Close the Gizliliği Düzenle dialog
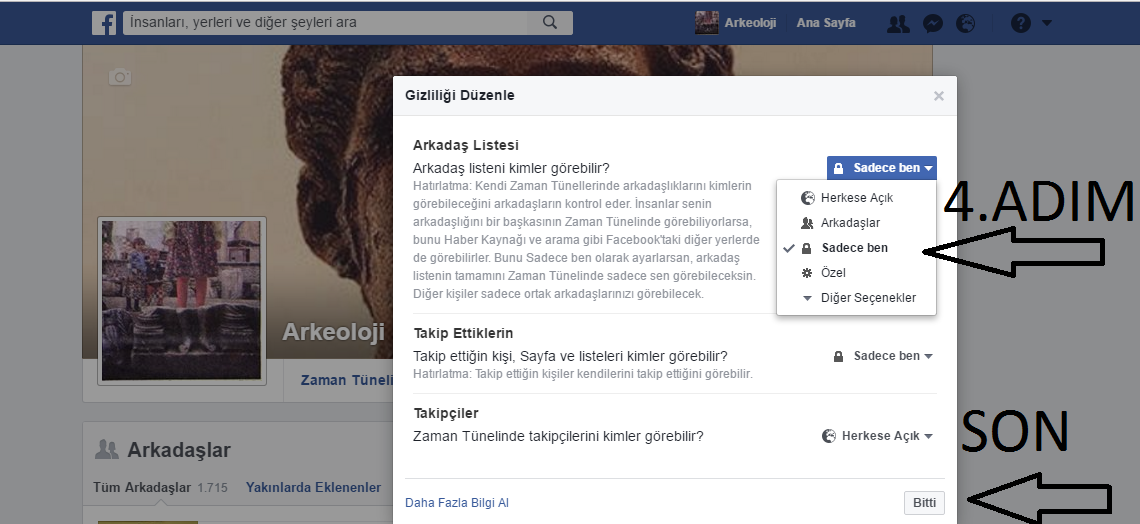 (x=939, y=96)
